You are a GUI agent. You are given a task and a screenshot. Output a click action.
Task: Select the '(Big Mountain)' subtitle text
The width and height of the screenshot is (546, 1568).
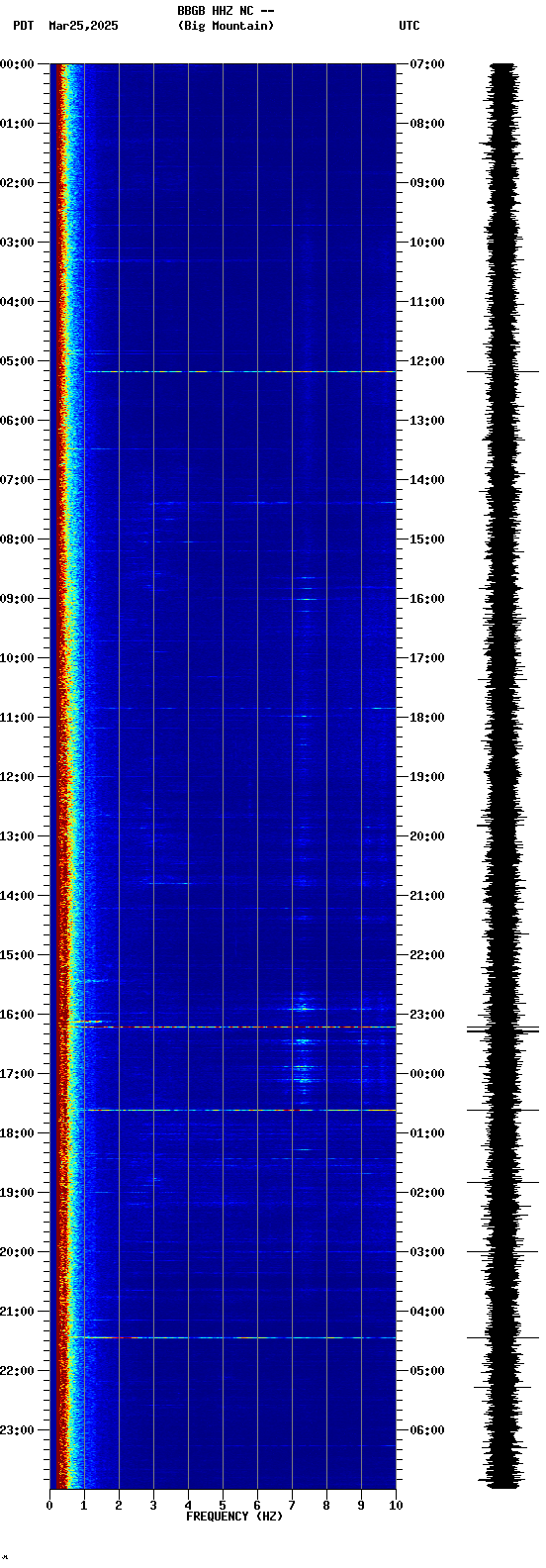[226, 26]
